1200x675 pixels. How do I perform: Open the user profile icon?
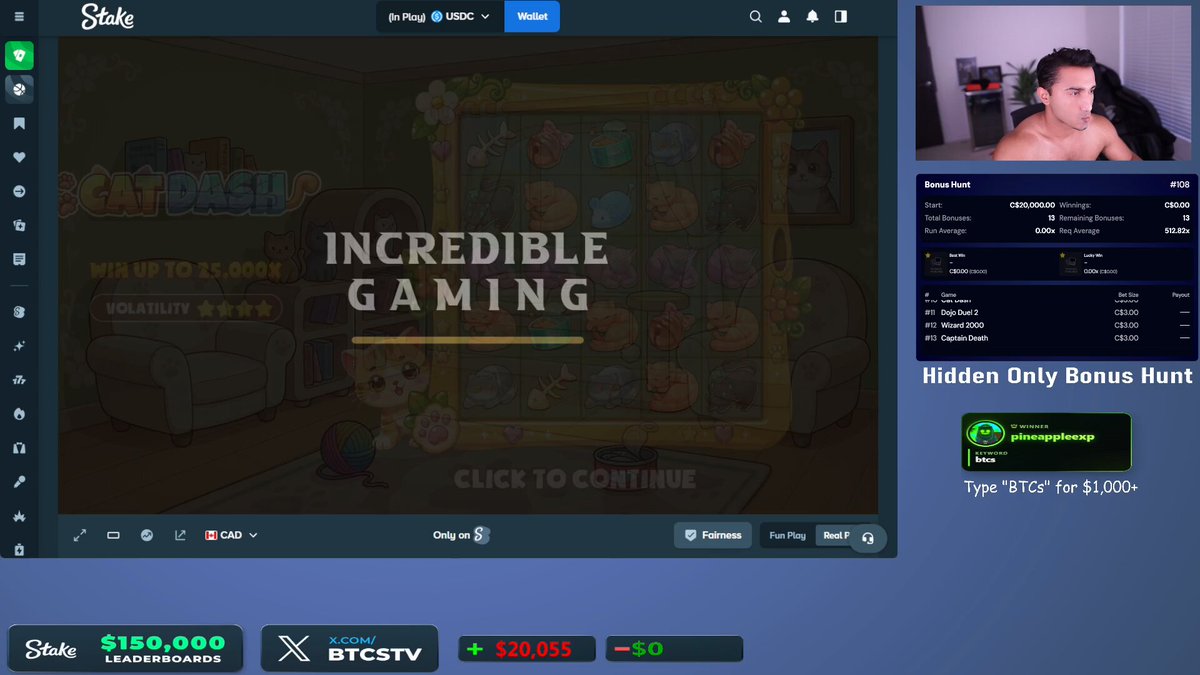coord(784,17)
